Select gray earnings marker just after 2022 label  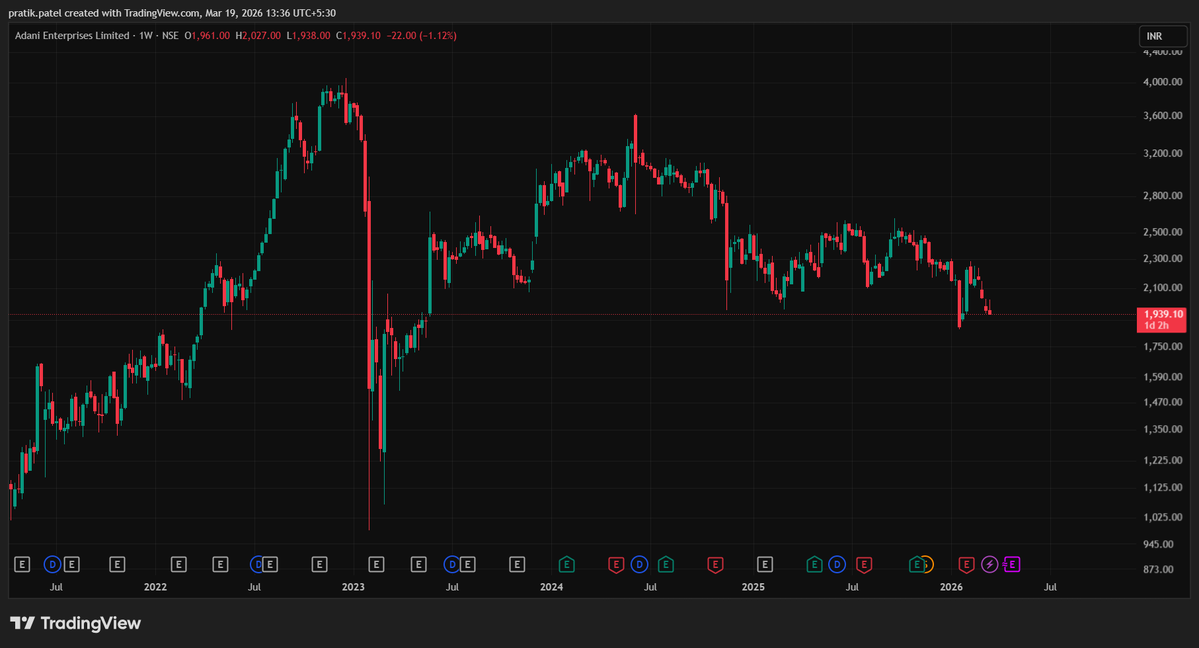pyautogui.click(x=178, y=565)
